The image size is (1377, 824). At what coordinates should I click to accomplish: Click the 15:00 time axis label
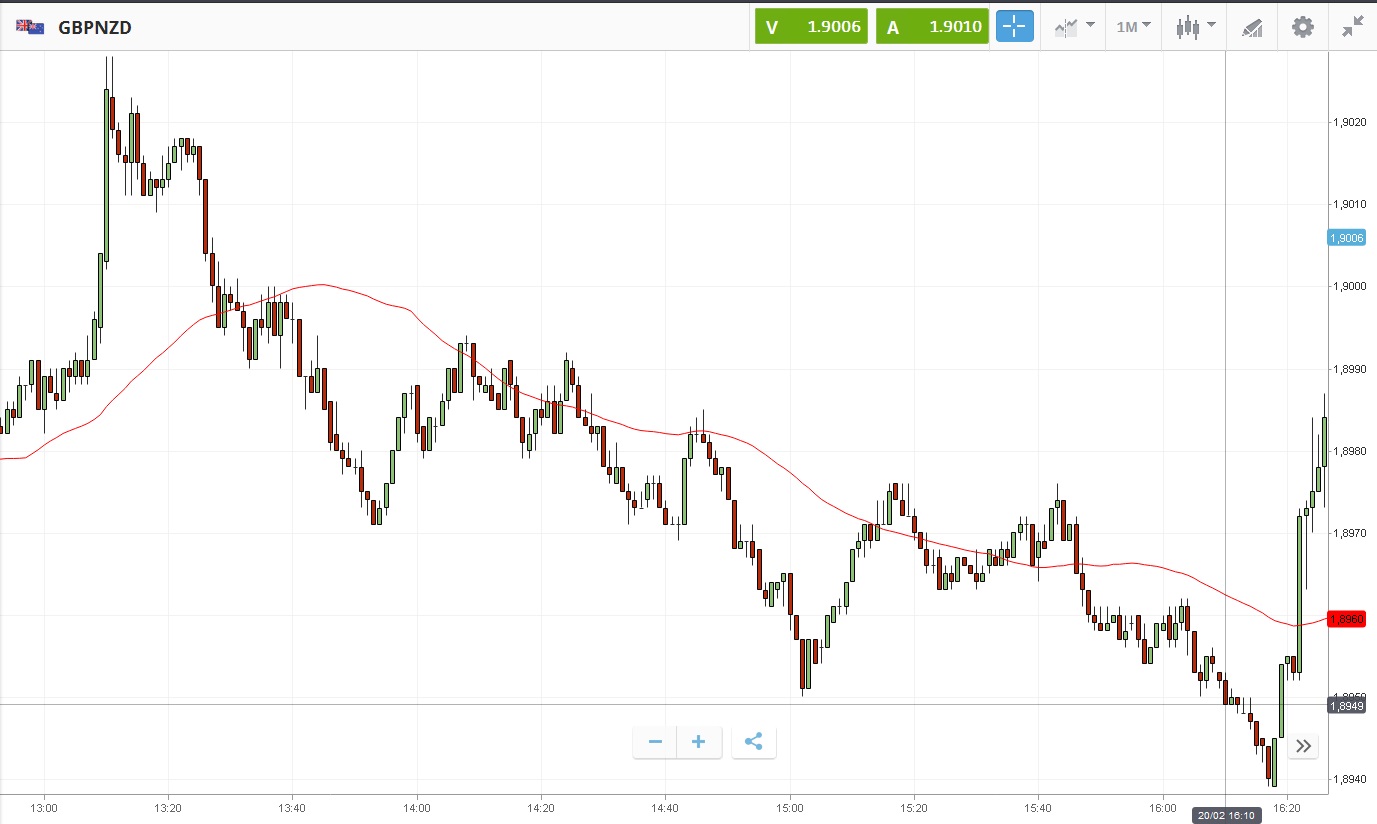click(x=790, y=808)
